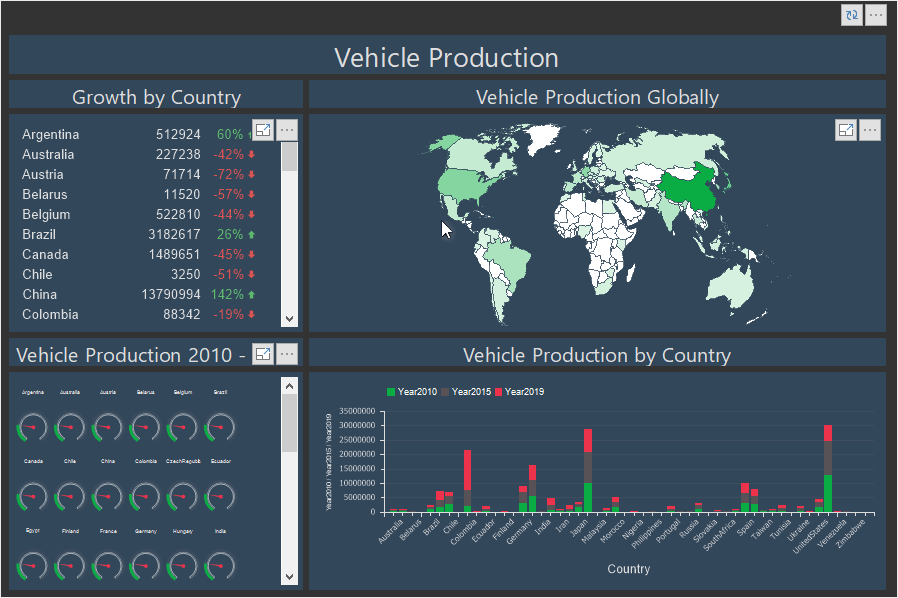This screenshot has width=898, height=598.
Task: Maximize the Vehicle Production Globally map
Action: pos(846,130)
